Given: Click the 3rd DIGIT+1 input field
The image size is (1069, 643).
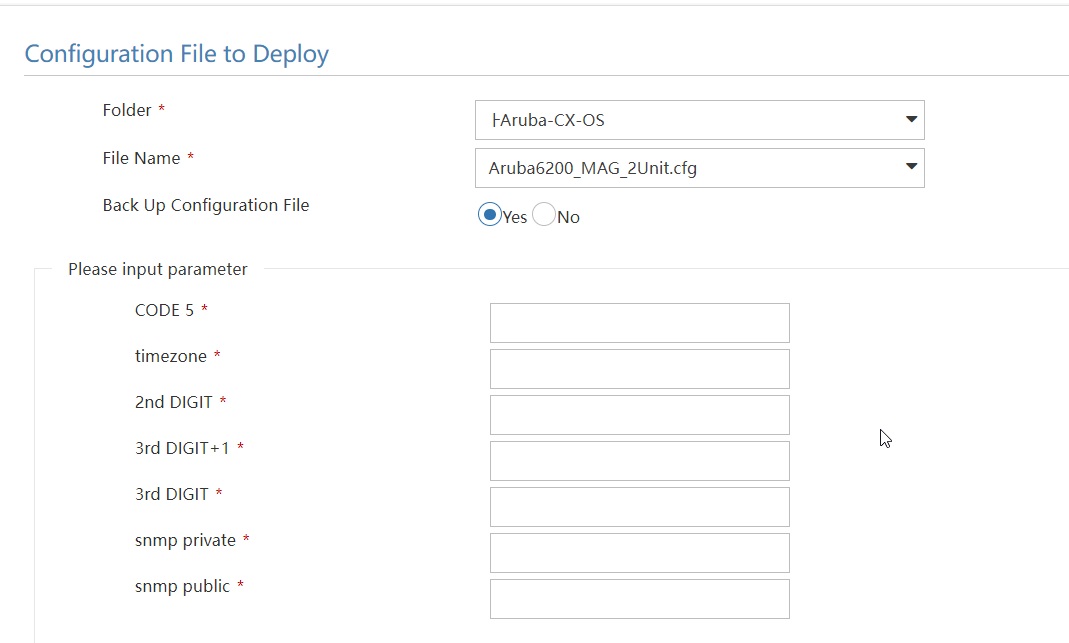Looking at the screenshot, I should tap(639, 460).
